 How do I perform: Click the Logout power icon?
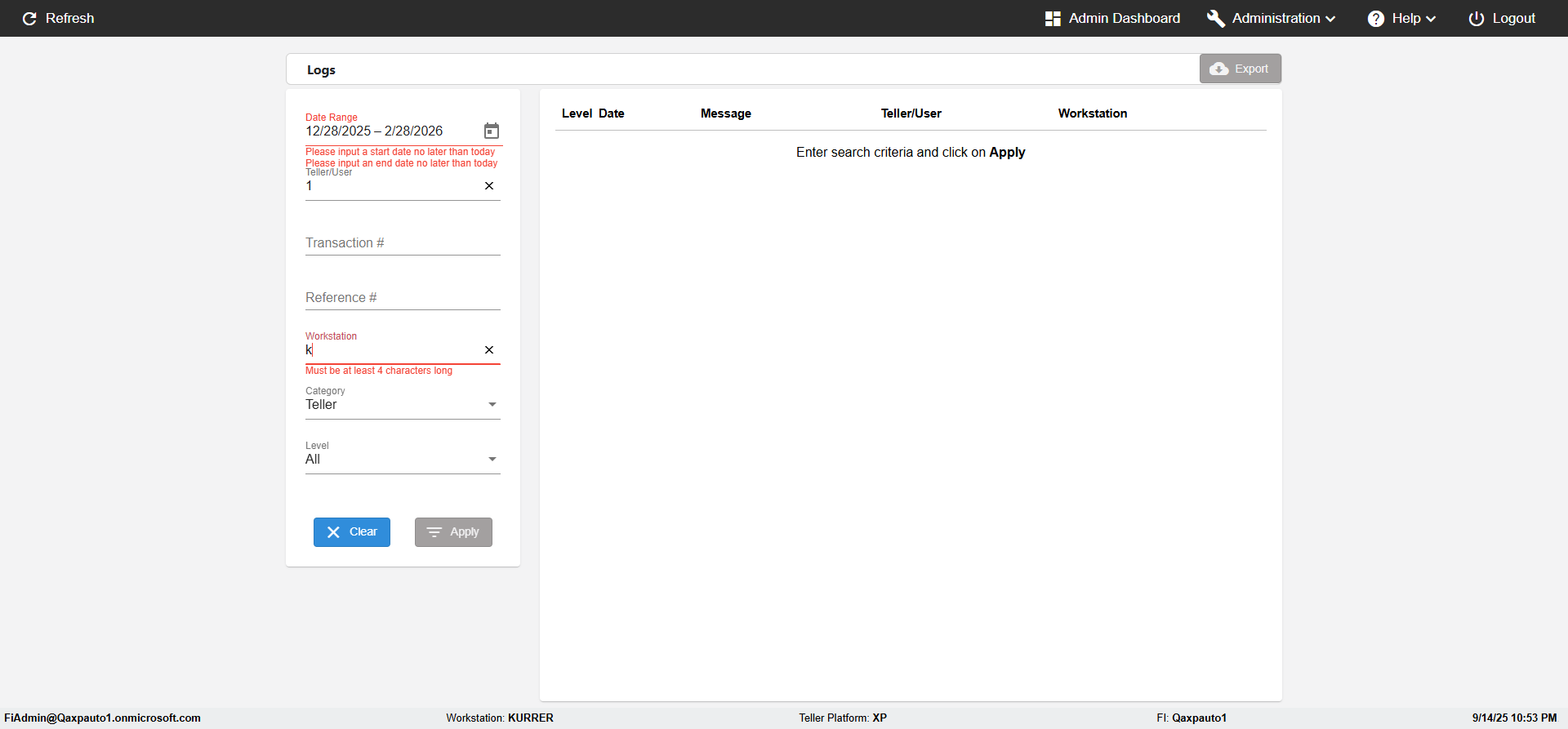coord(1477,18)
